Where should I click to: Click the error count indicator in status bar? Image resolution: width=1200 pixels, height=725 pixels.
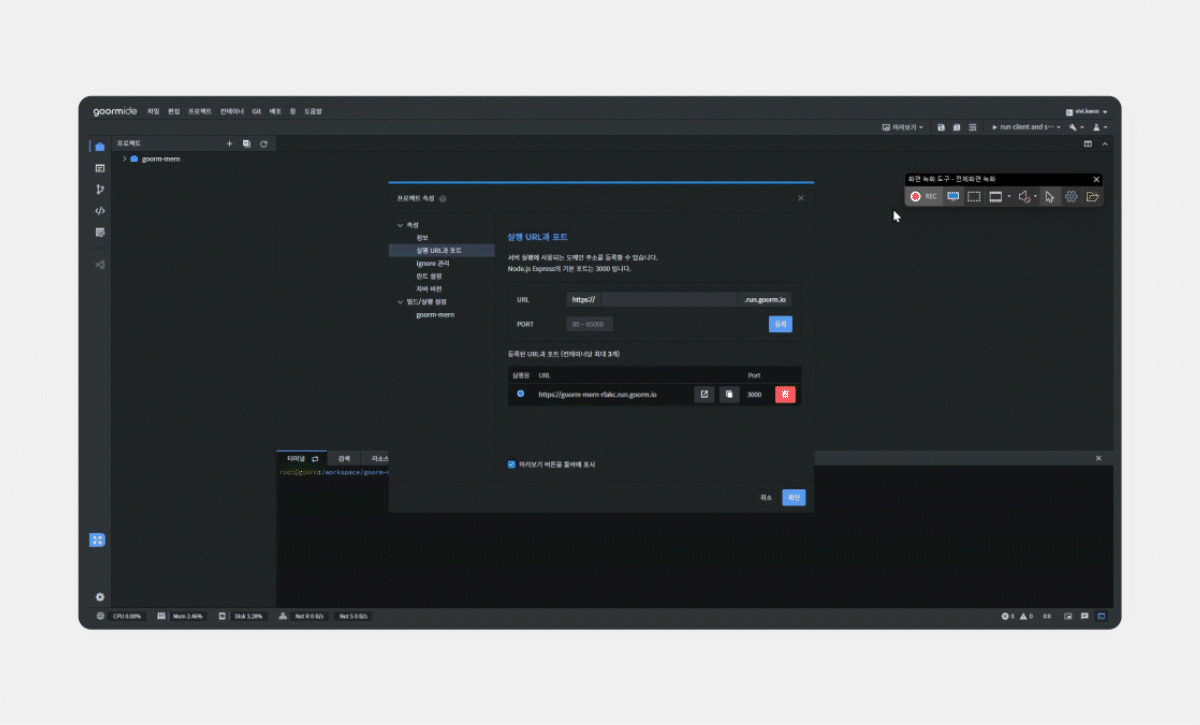[x=1009, y=616]
